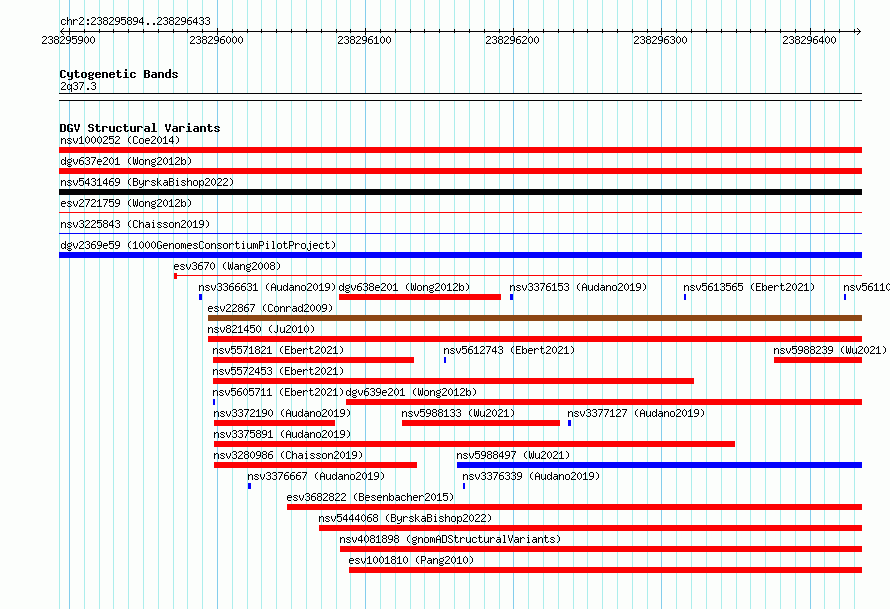
Task: Click the esv2721759 (Wong2012b) label
Action: tap(126, 203)
